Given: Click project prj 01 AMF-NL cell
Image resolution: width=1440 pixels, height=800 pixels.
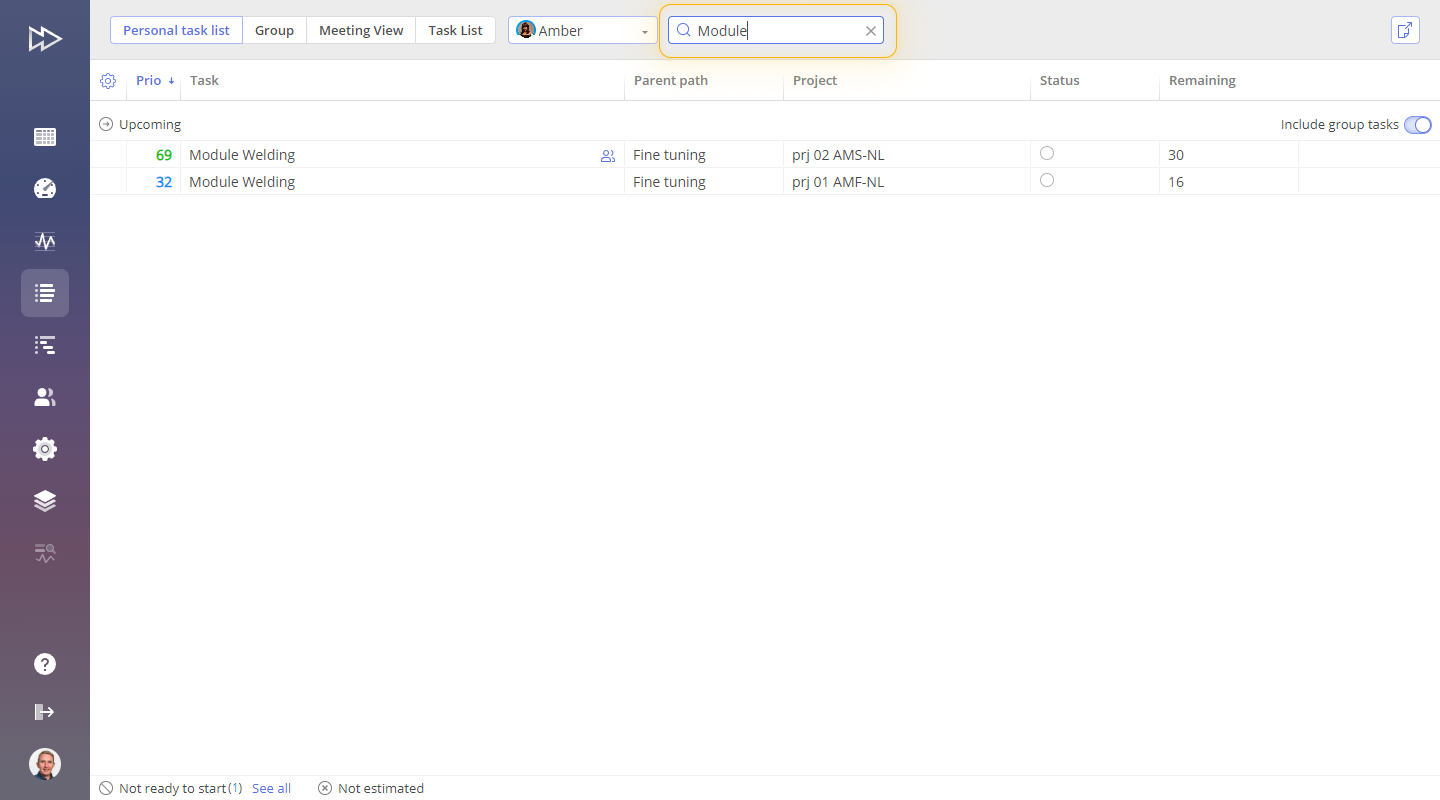Looking at the screenshot, I should coord(838,182).
